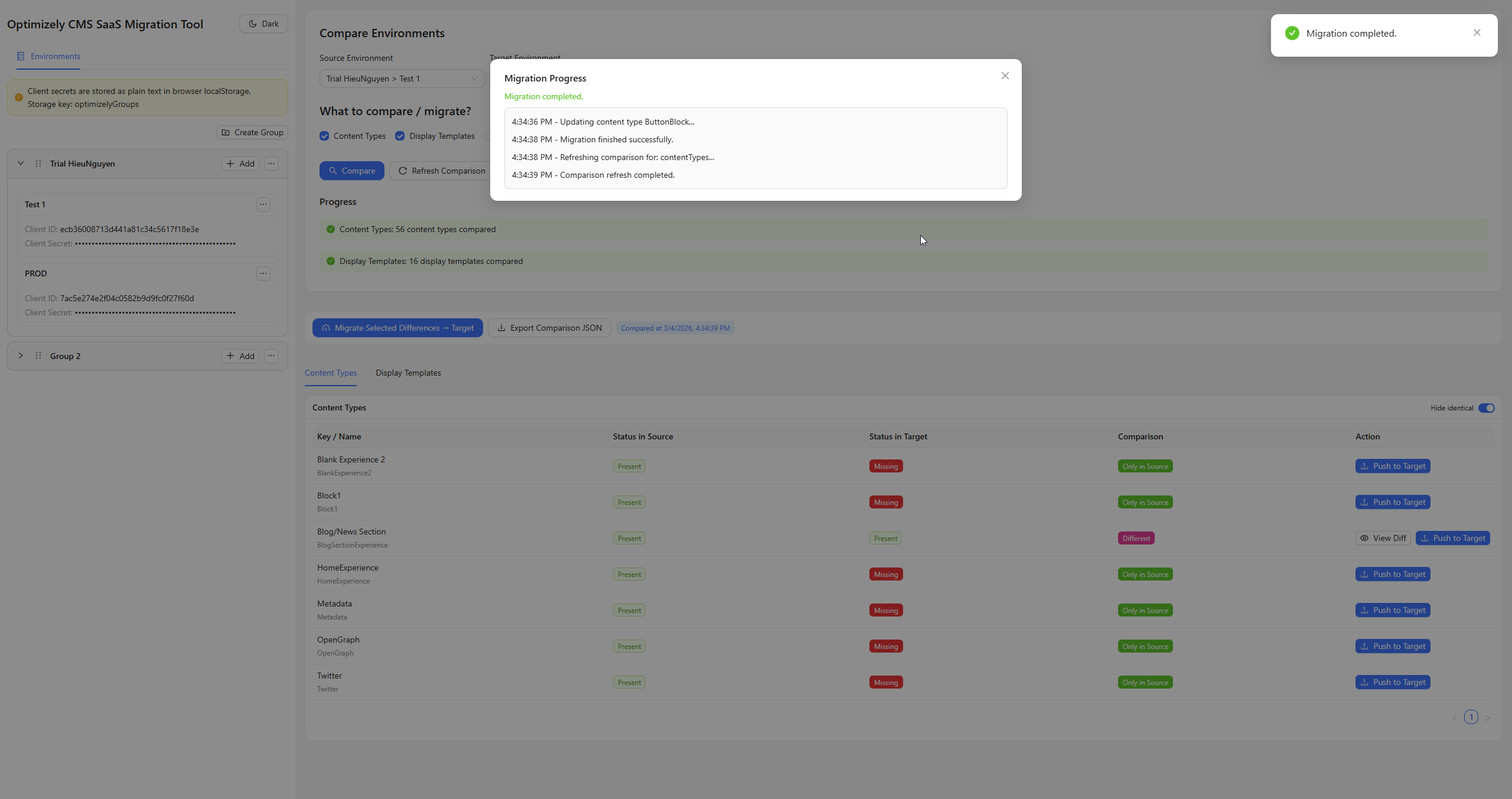Open ellipsis menu for Group 2
The height and width of the screenshot is (799, 1512).
tap(271, 356)
